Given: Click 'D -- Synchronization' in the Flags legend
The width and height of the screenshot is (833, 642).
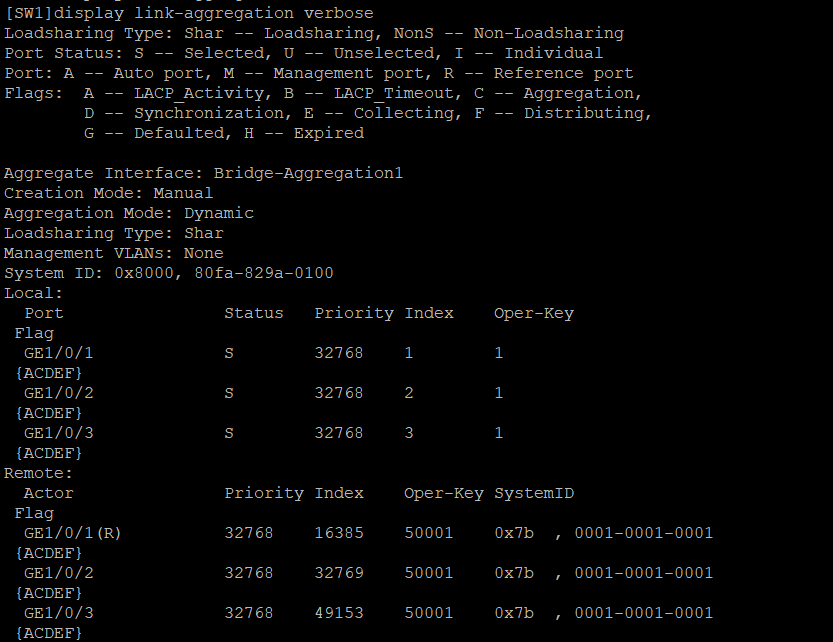Looking at the screenshot, I should tap(184, 113).
